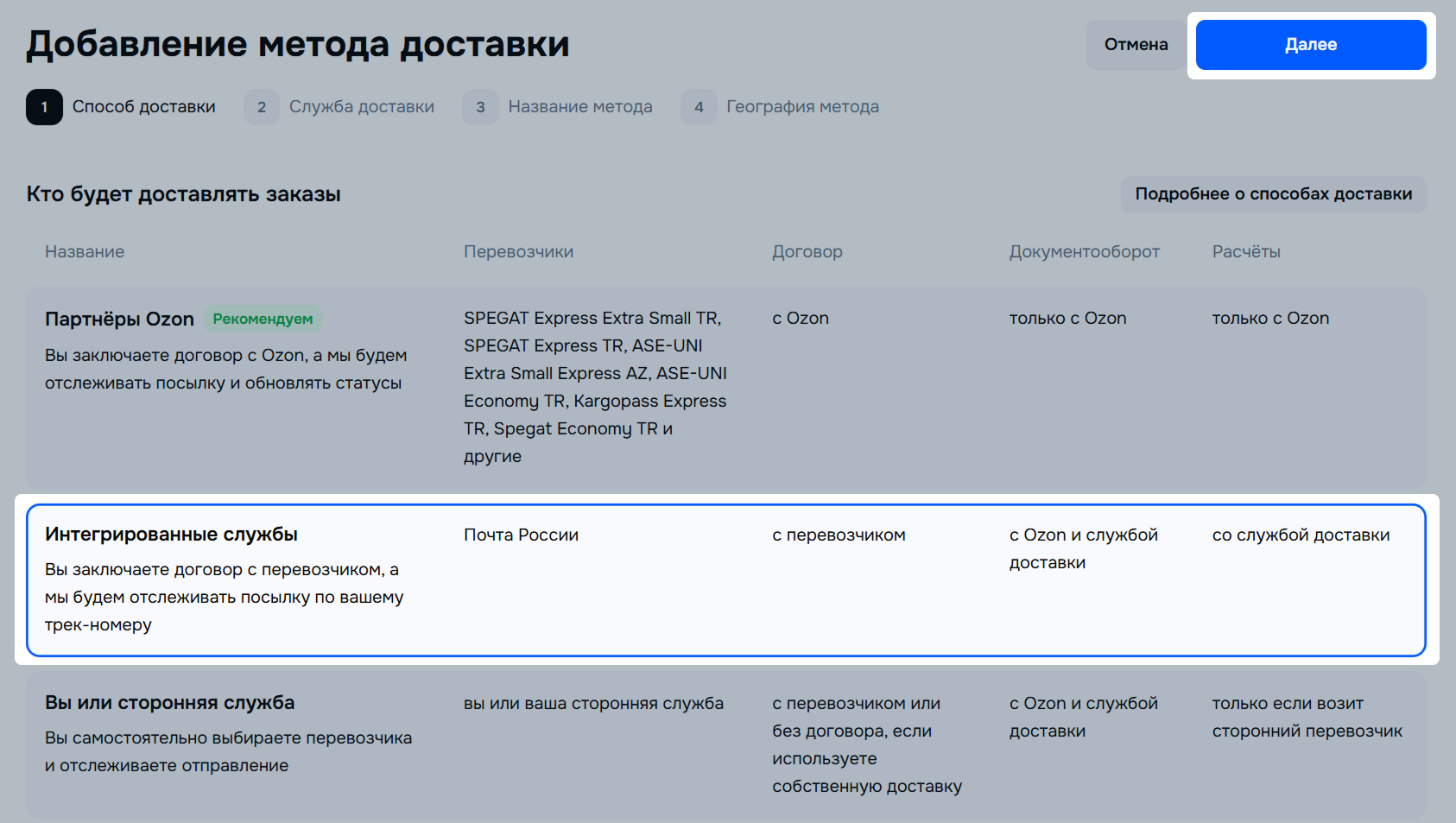Select the Способ доставки step label
The width and height of the screenshot is (1456, 823).
(143, 107)
